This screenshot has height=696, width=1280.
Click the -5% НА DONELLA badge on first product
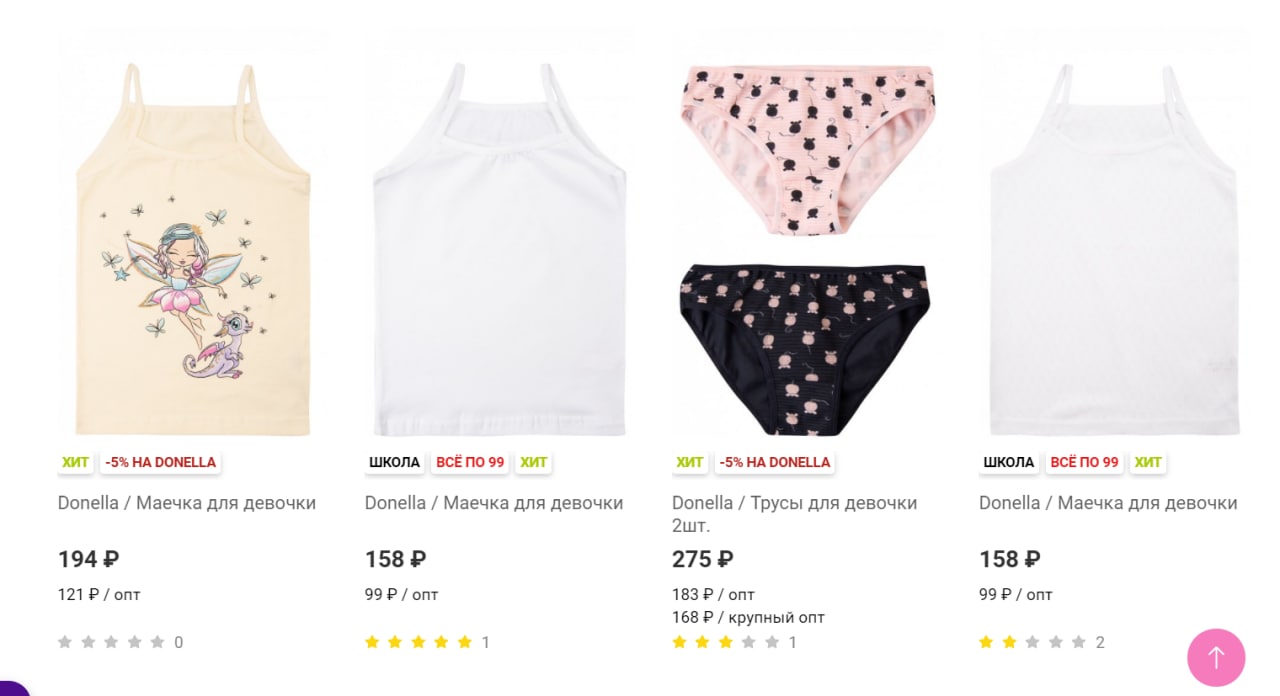pos(160,462)
